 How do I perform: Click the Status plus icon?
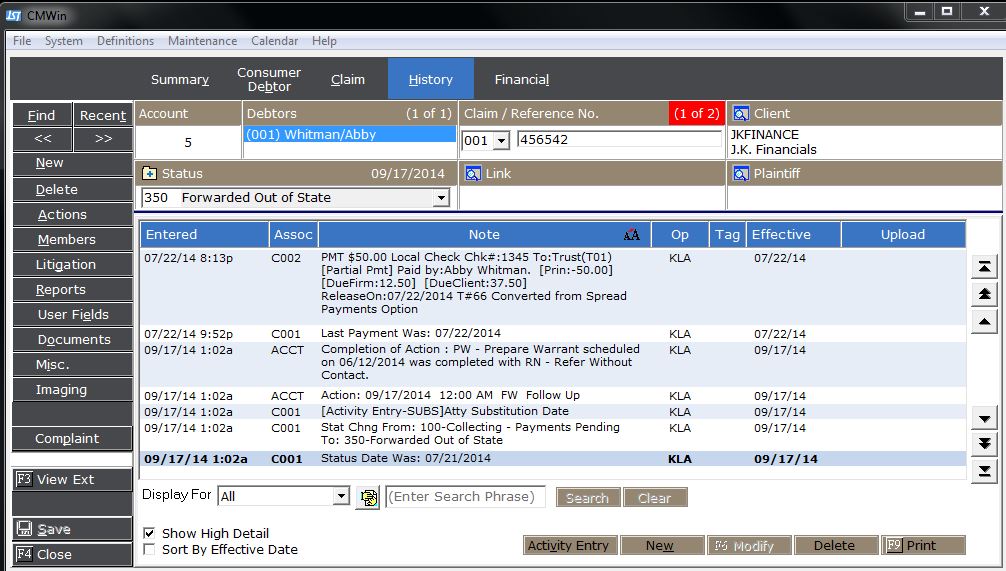click(149, 174)
